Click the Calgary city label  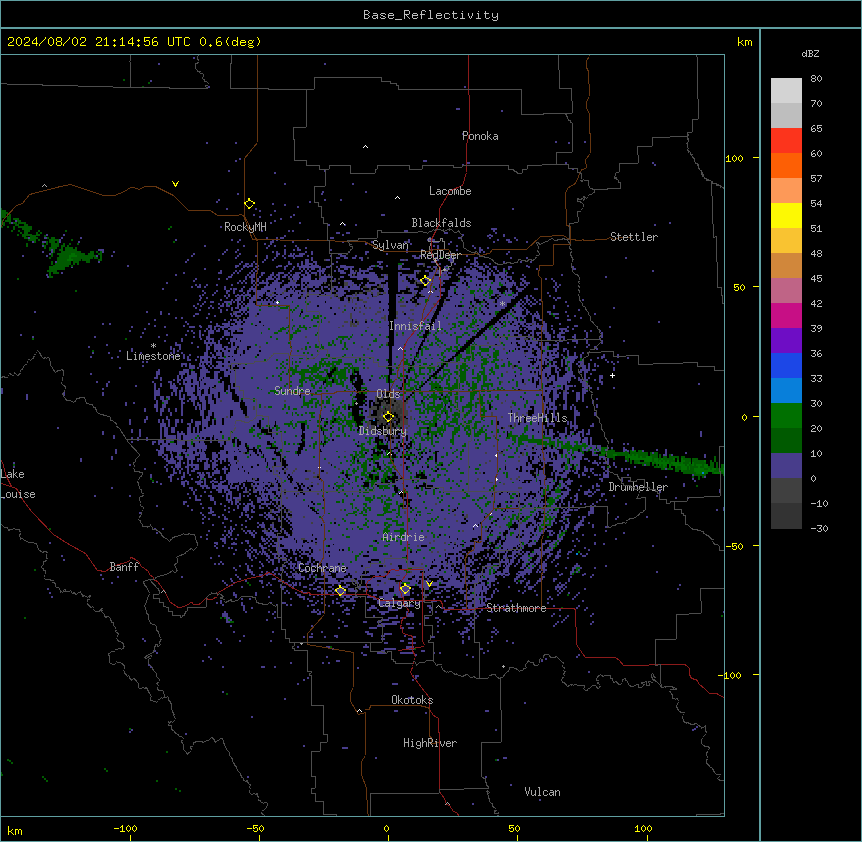tap(399, 603)
